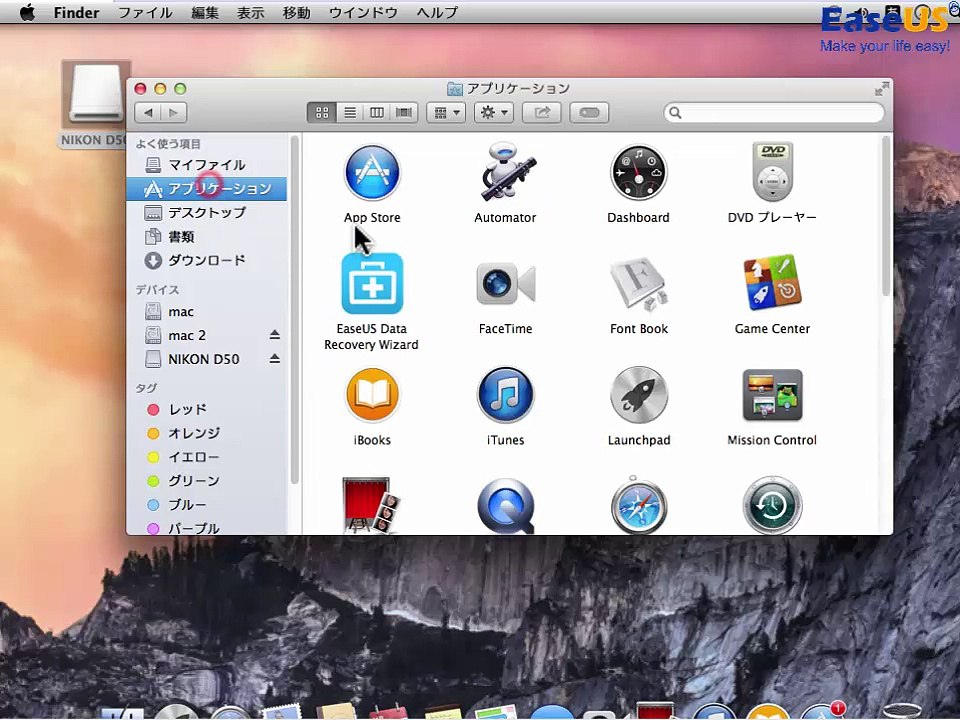
Task: Select the イエロー yellow tag
Action: click(x=207, y=457)
